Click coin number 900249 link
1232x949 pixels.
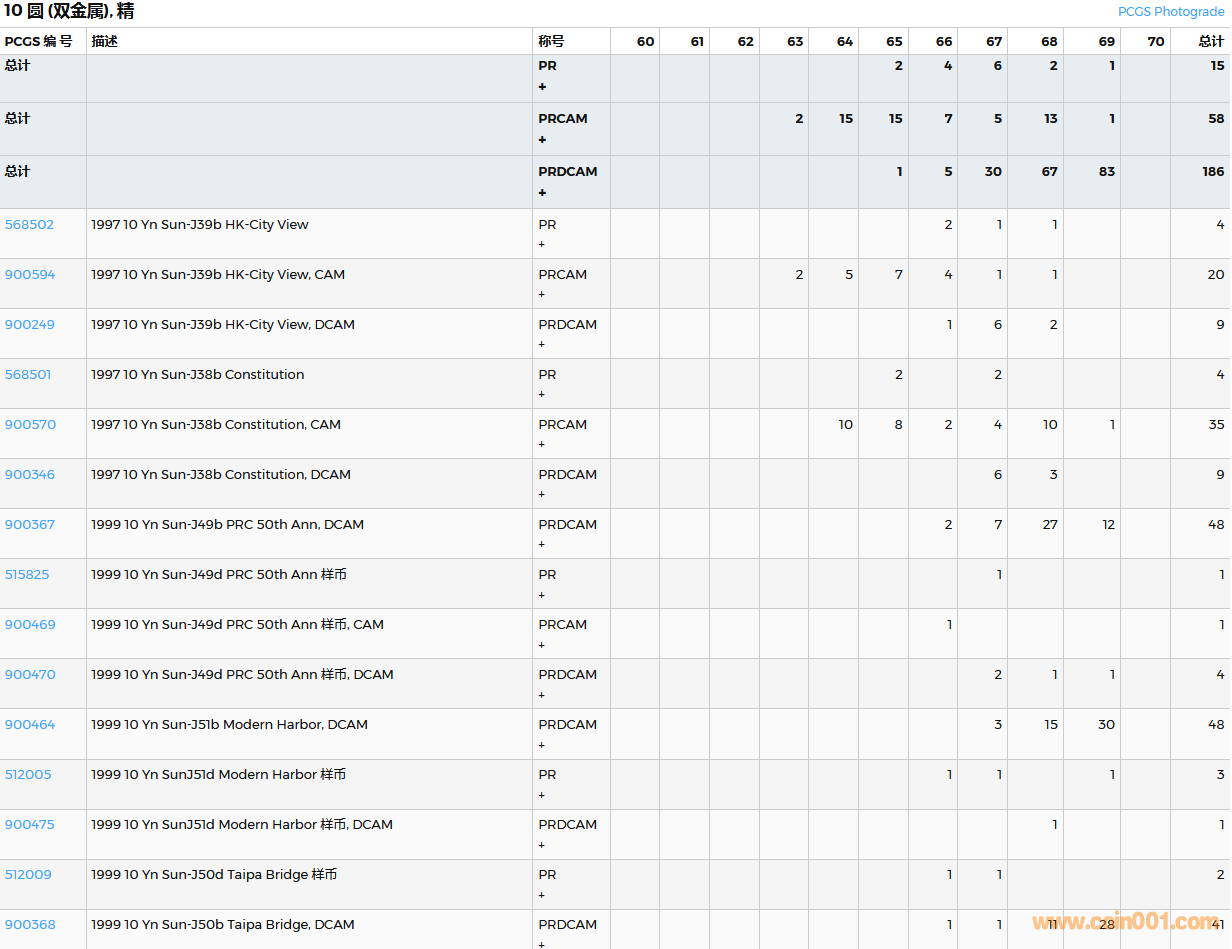tap(30, 325)
